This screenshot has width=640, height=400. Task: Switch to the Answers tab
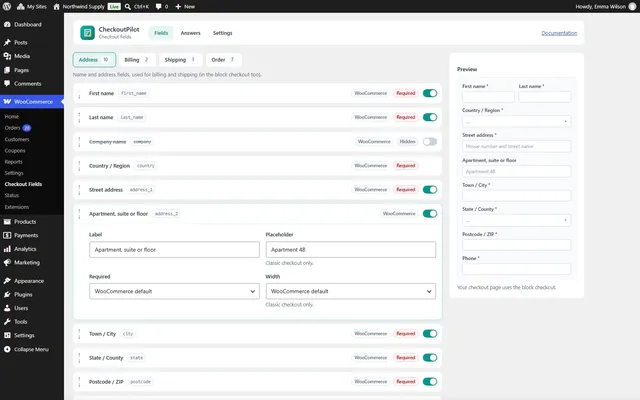191,33
